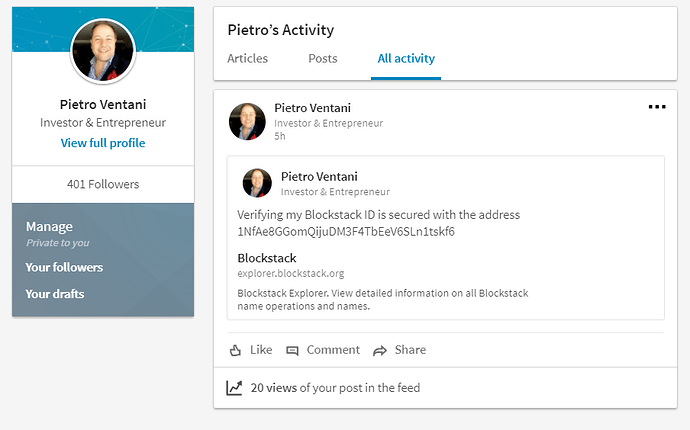Click Pietro Ventani name in sidebar card
Viewport: 690px width, 430px height.
pyautogui.click(x=103, y=104)
